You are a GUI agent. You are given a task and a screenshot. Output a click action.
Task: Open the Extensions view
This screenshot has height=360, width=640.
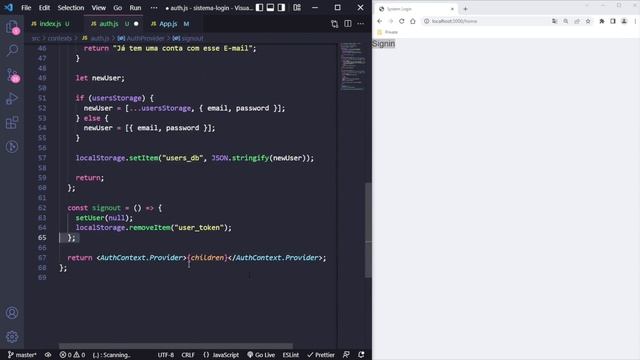point(12,122)
